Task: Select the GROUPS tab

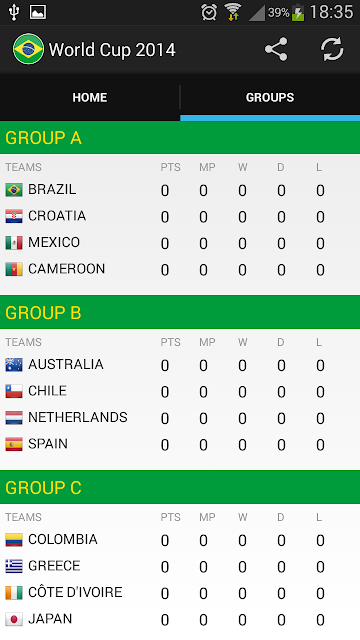Action: pos(270,97)
